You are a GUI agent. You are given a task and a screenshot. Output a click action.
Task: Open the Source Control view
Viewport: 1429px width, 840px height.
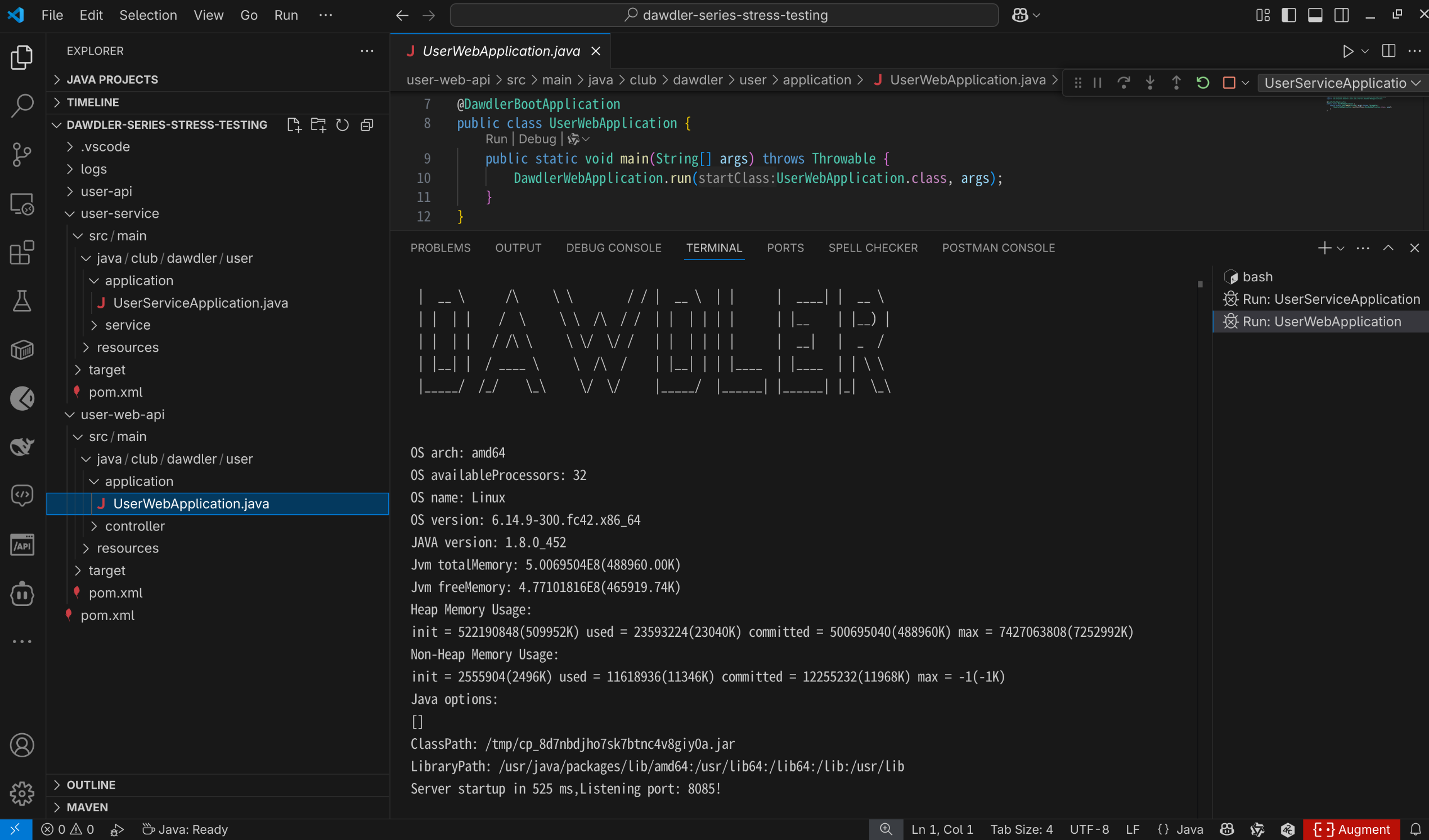tap(21, 154)
